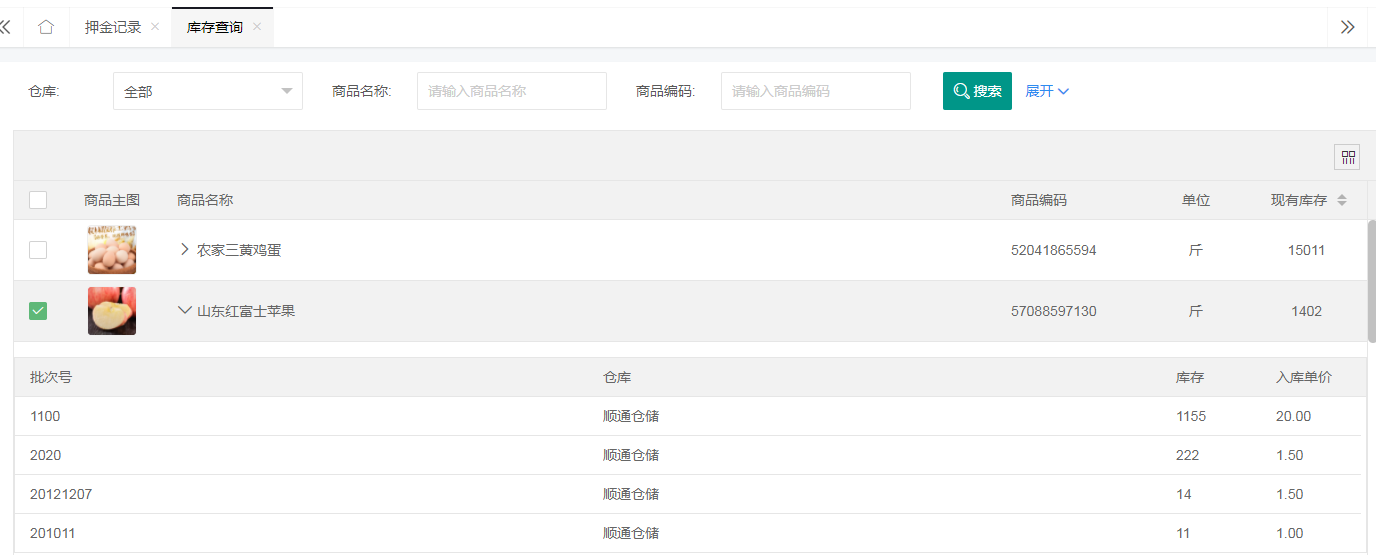Click product name 农家三黄鸡蛋
This screenshot has width=1376, height=555.
239,250
